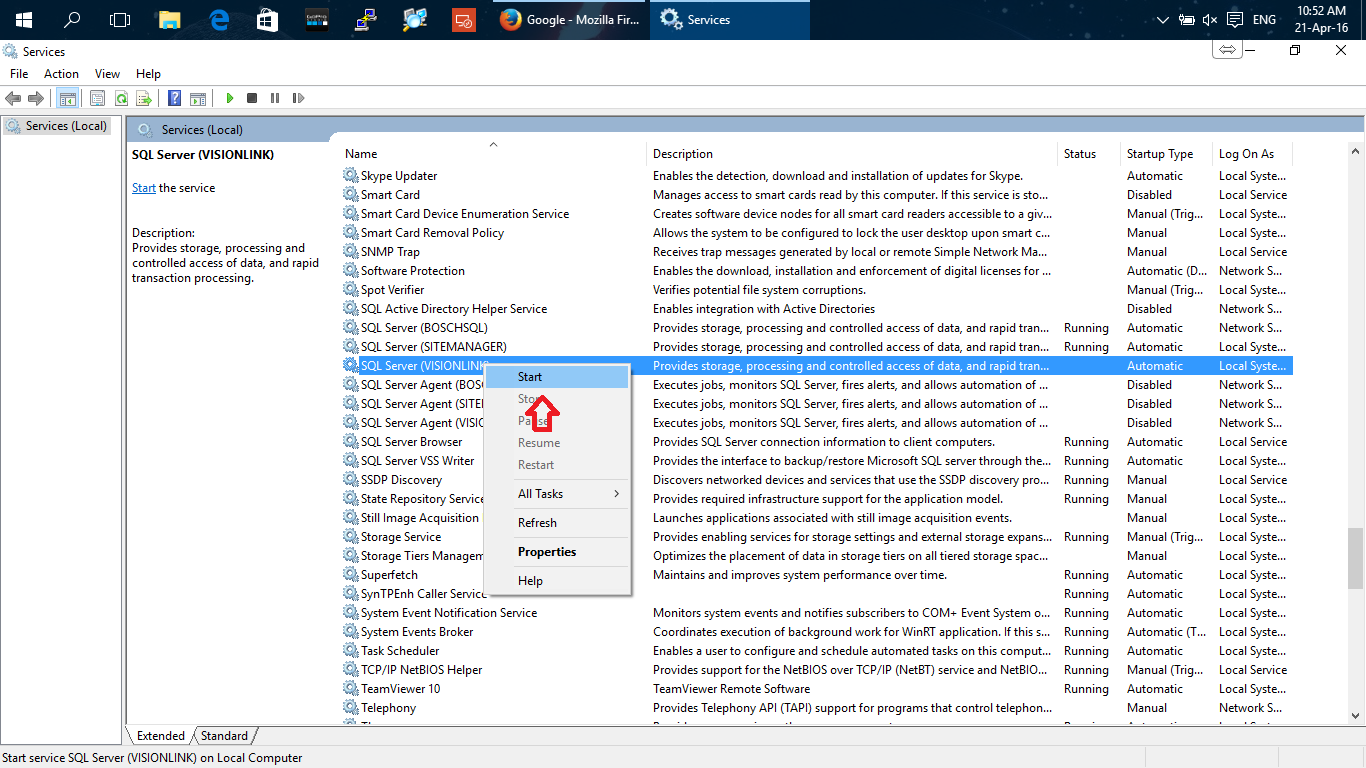Select the SSDP Discovery service row
Screen dimensions: 1366x768
(817, 480)
